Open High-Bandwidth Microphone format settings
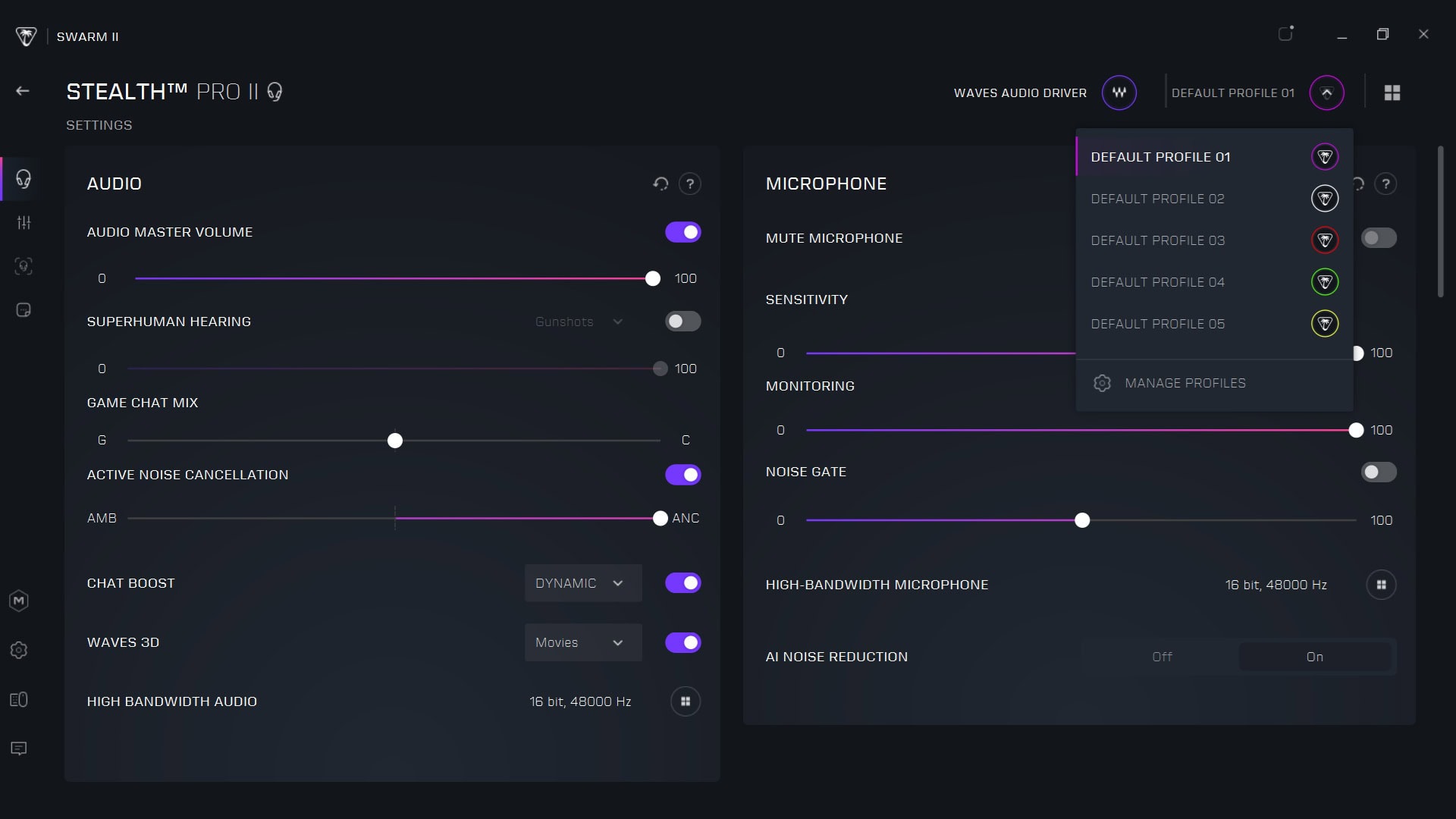1456x819 pixels. (1382, 585)
